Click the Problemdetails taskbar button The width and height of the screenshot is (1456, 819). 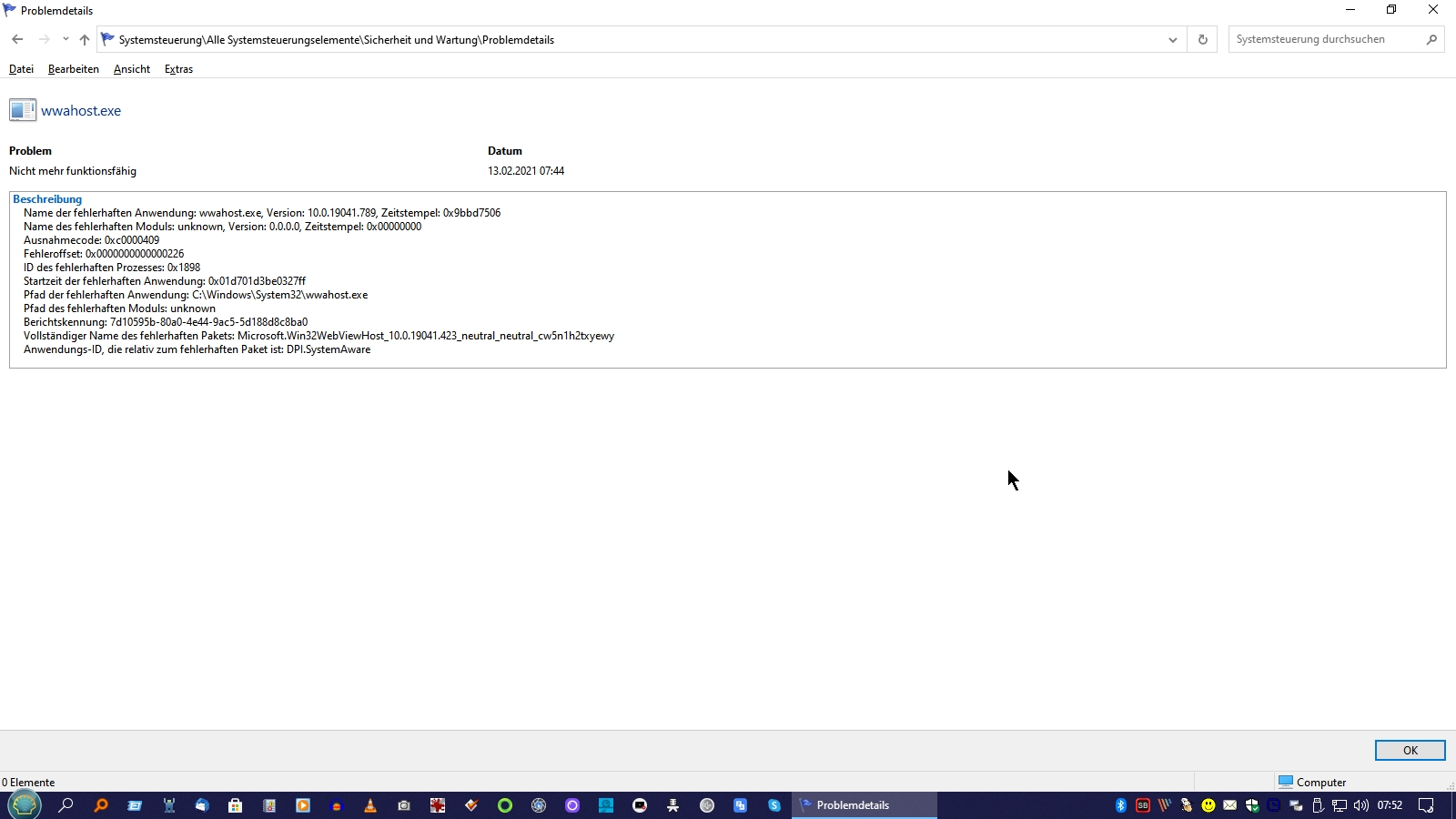click(864, 805)
